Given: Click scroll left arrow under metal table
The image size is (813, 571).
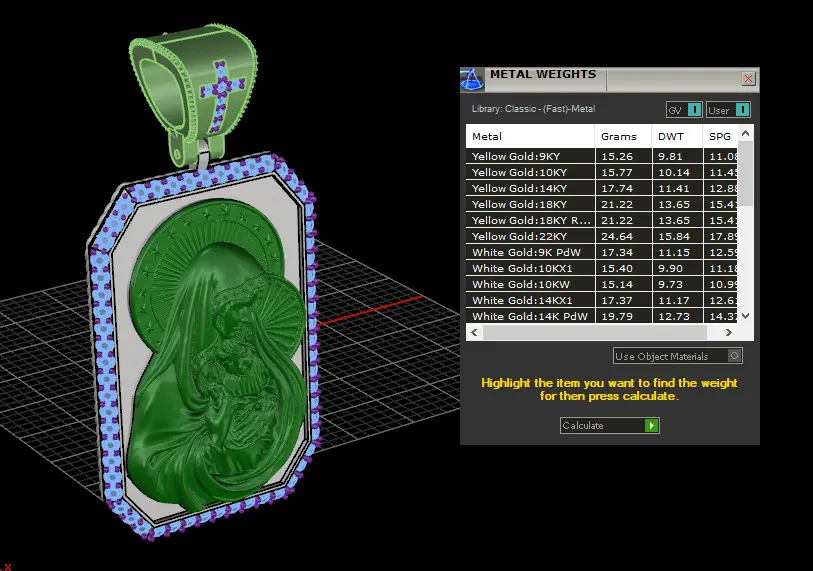Looking at the screenshot, I should pos(474,332).
